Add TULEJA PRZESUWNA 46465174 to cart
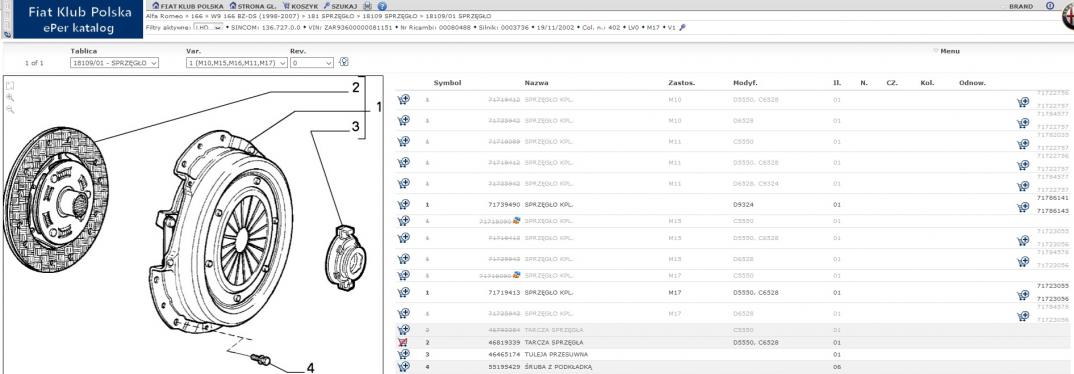Screen dimensions: 1074x374 click(x=403, y=354)
